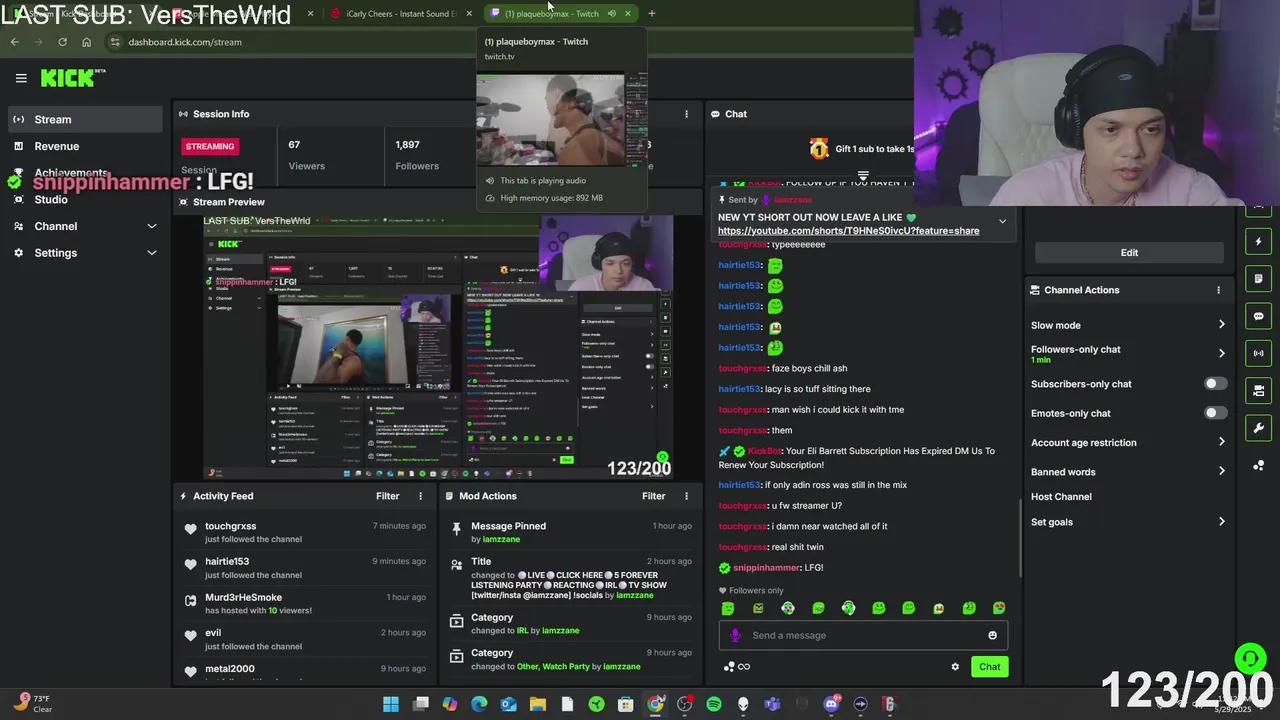Click iamzzane link under Message Pinned
Screen dimensions: 1280x720
coord(501,539)
